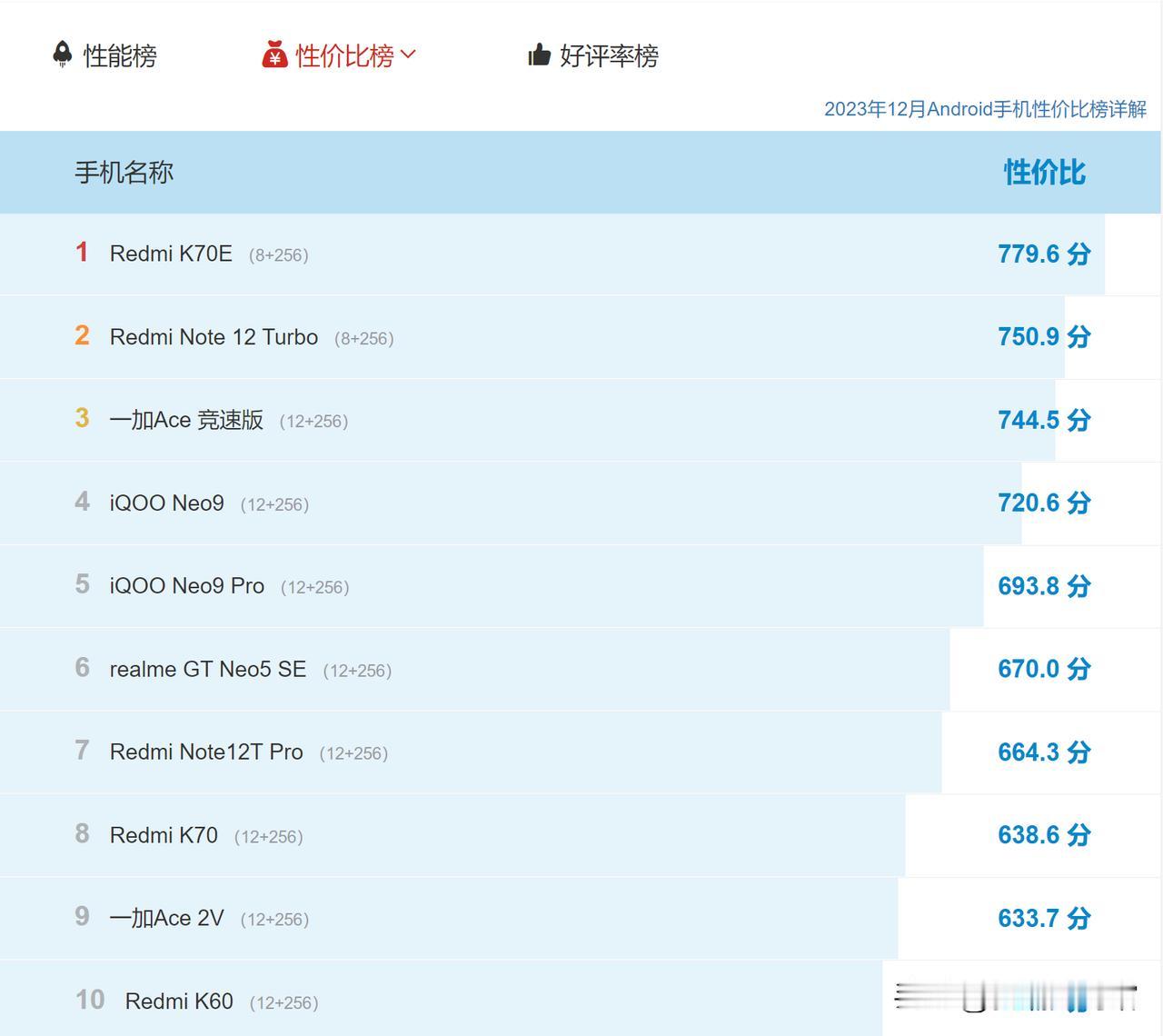
Task: Click (8+256) spec beside Redmi Note 12 Turbo
Action: click(x=364, y=339)
